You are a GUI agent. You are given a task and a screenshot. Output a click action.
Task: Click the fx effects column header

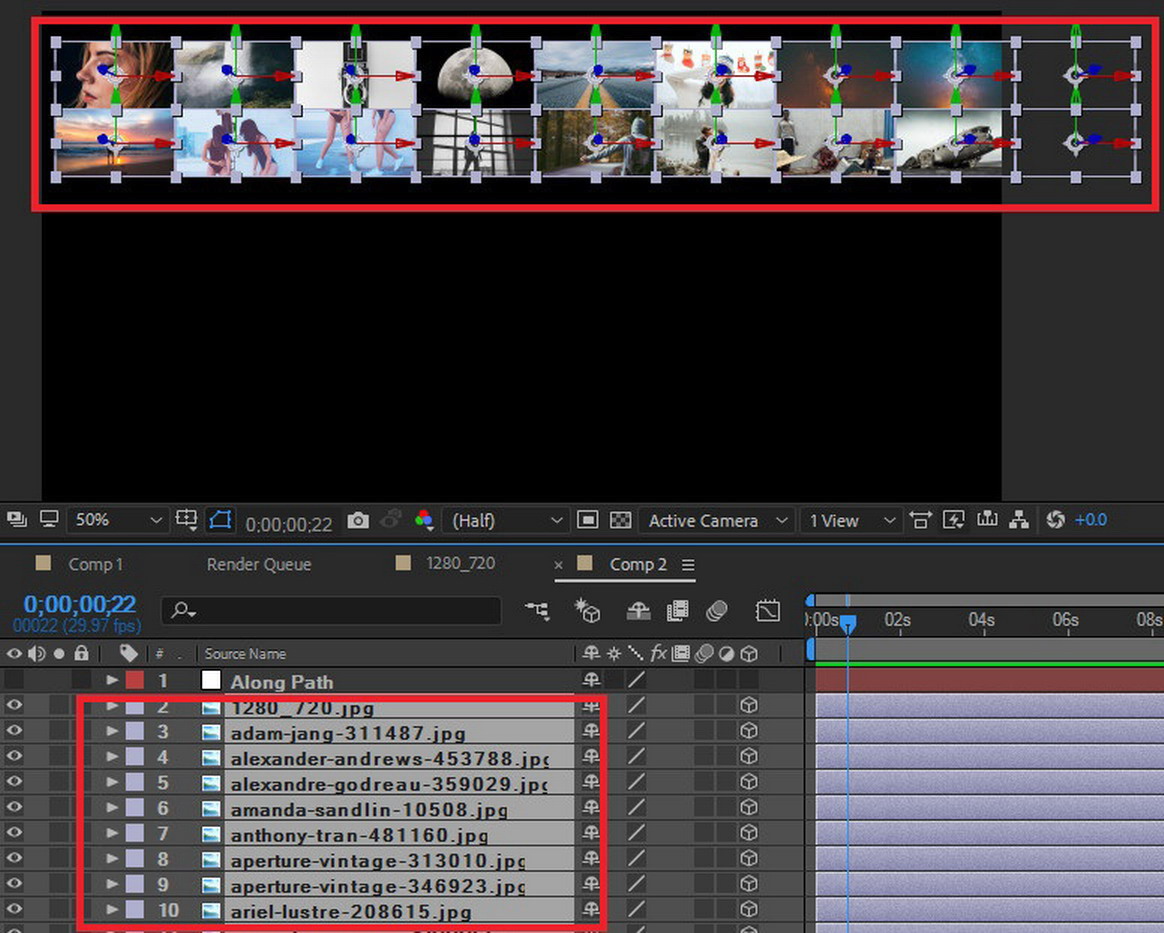click(x=658, y=653)
